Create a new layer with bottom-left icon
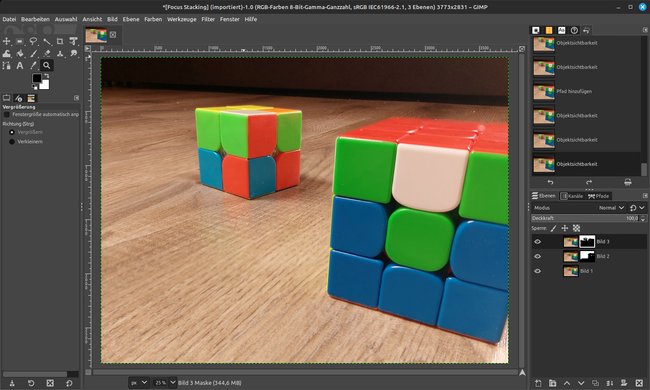The width and height of the screenshot is (650, 390). tap(538, 383)
